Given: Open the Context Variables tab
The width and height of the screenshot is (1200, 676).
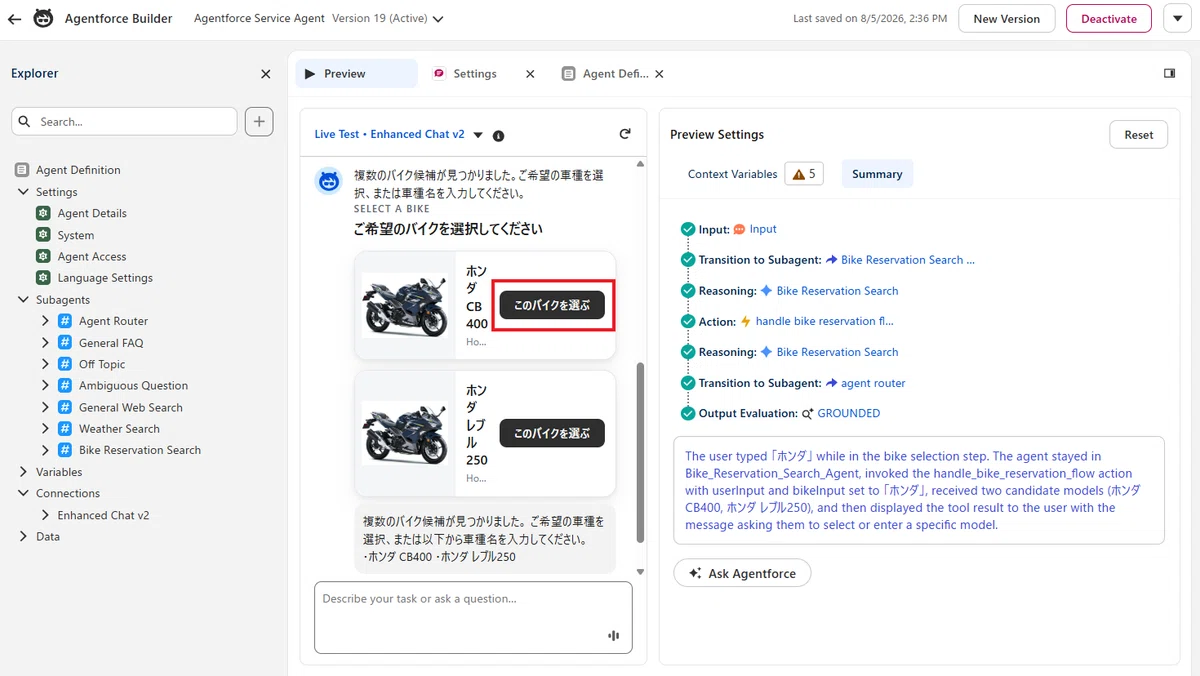Looking at the screenshot, I should coord(732,174).
